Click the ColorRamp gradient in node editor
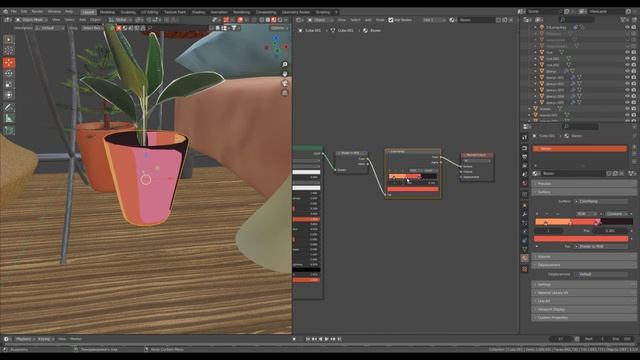 click(x=413, y=176)
